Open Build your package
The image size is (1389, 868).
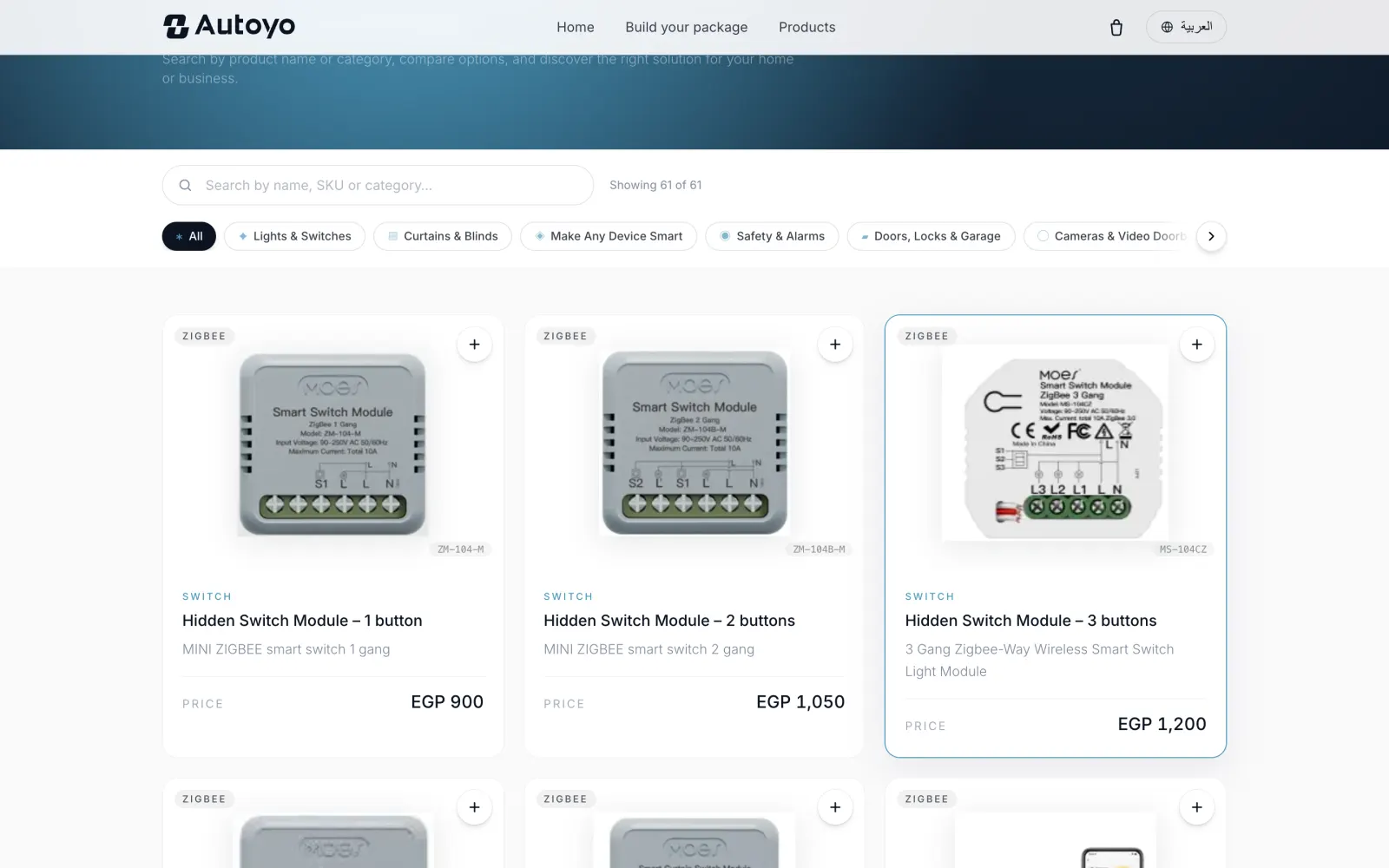(686, 27)
